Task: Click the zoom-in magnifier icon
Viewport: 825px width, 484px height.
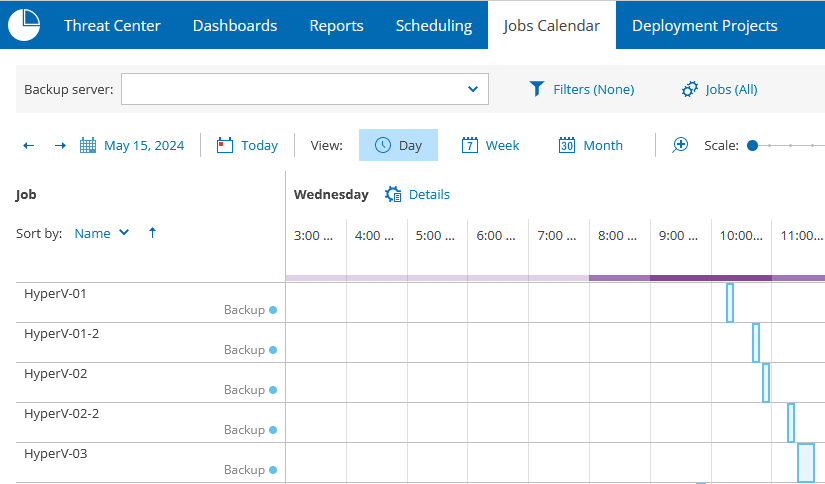Action: tap(680, 145)
